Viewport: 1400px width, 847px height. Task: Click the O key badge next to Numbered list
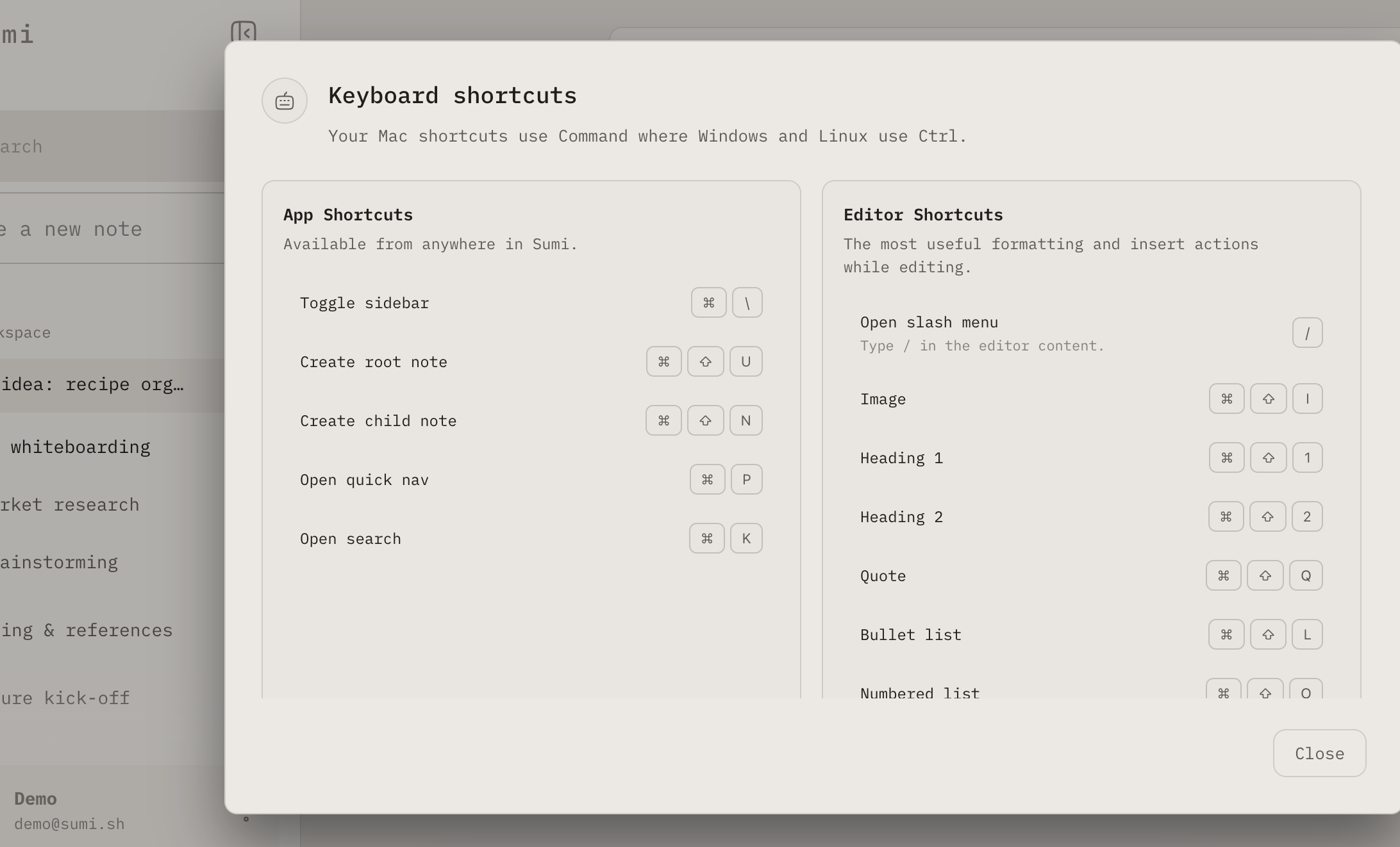coord(1306,692)
